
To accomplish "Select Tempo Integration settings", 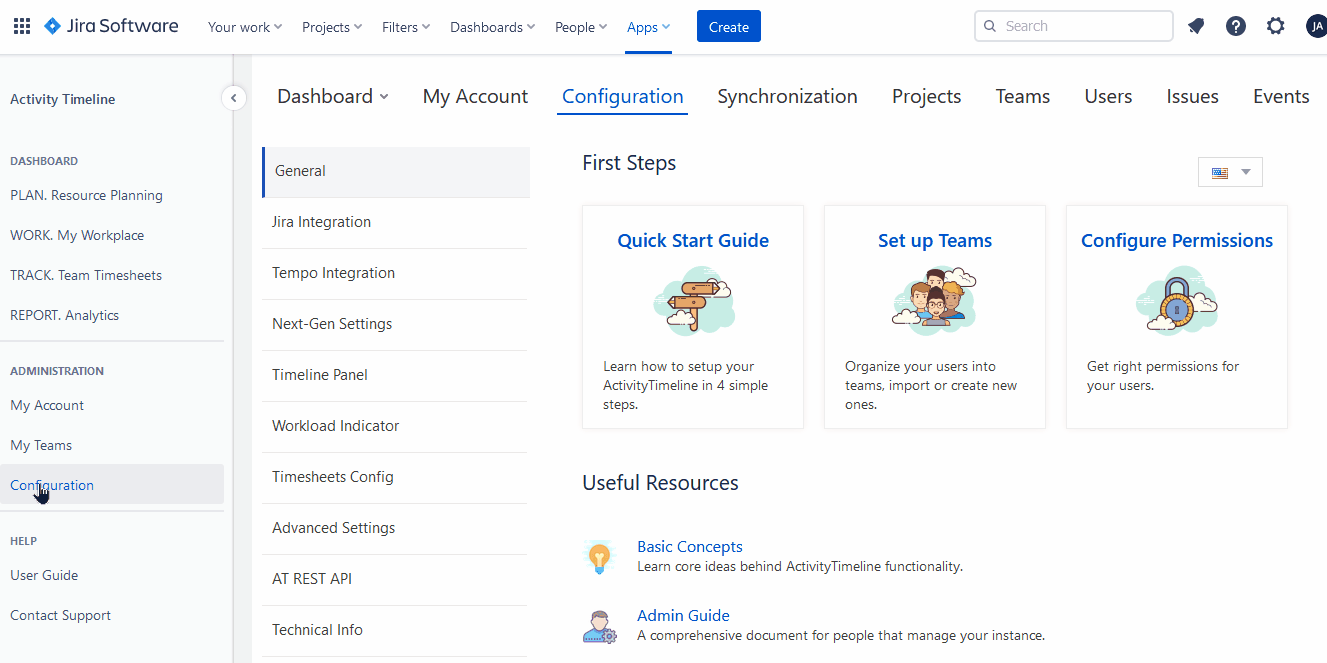I will click(x=396, y=273).
